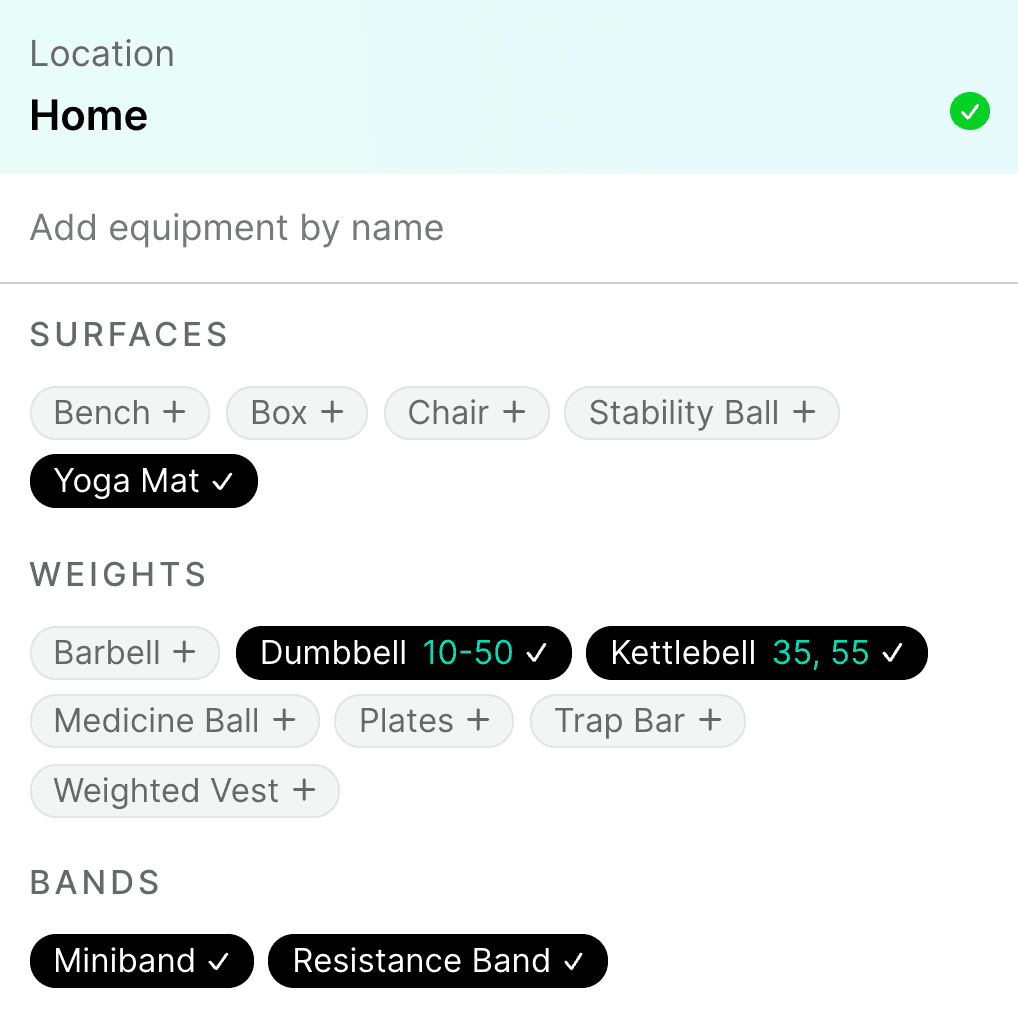
Task: Add Stability Ball to equipment
Action: (702, 413)
